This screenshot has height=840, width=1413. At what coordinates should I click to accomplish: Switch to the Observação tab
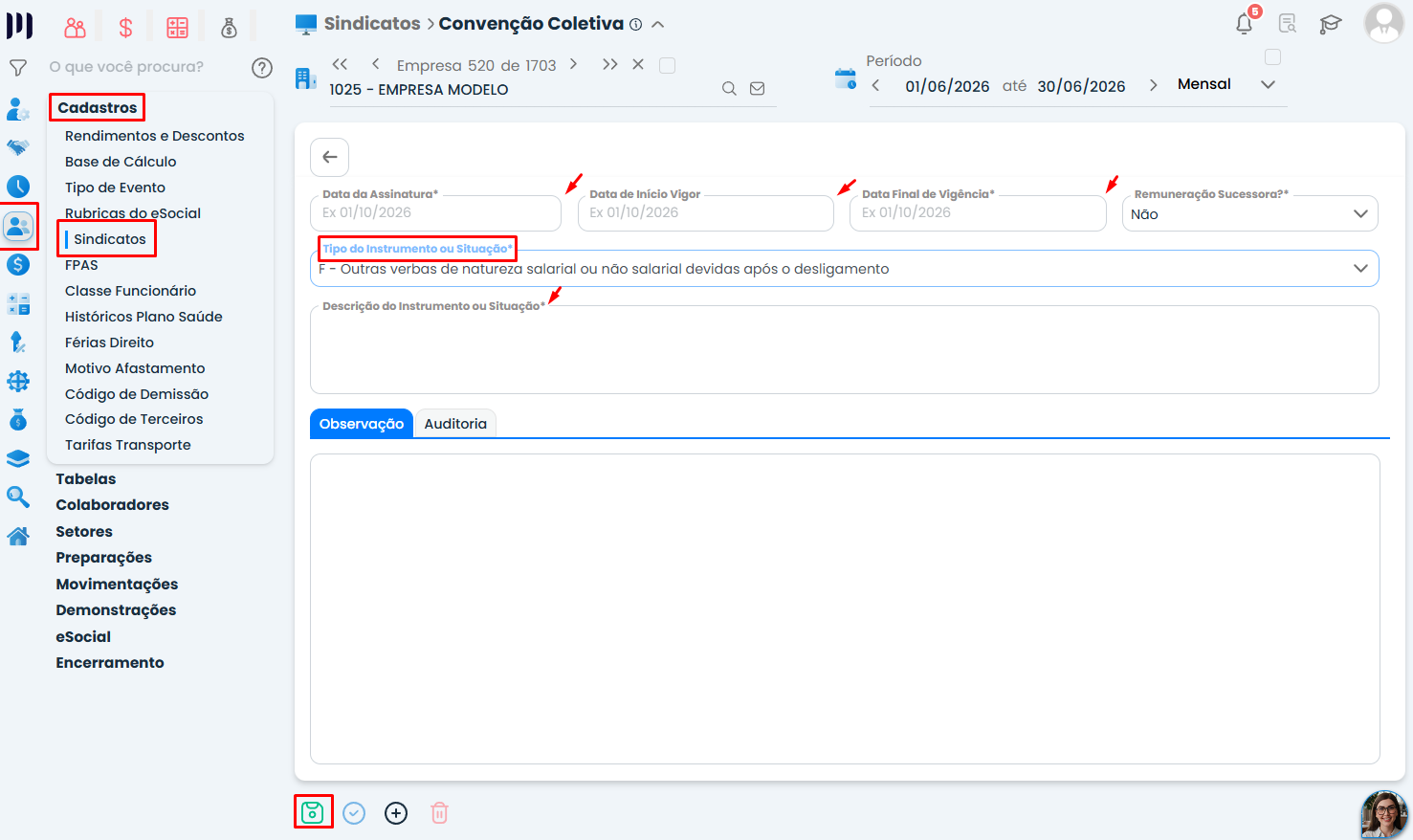tap(362, 424)
